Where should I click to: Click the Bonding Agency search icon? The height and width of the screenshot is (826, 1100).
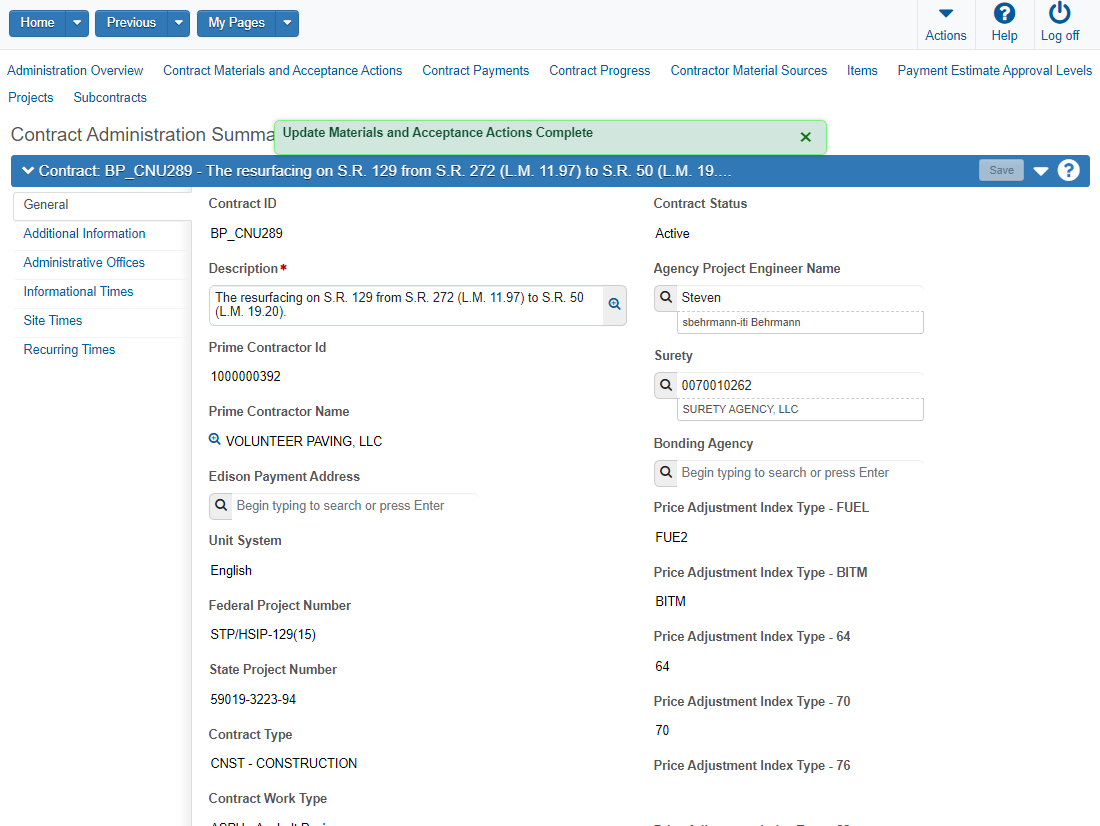[x=666, y=472]
